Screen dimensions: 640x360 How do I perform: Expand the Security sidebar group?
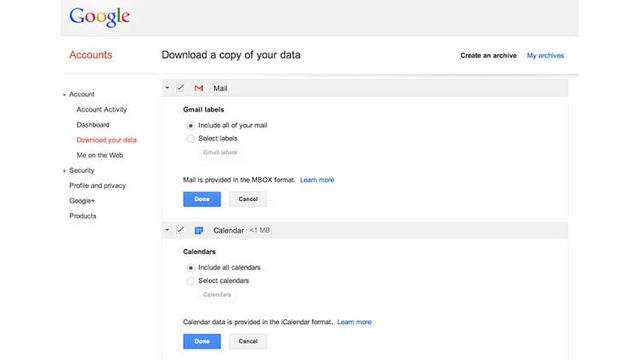coord(64,171)
